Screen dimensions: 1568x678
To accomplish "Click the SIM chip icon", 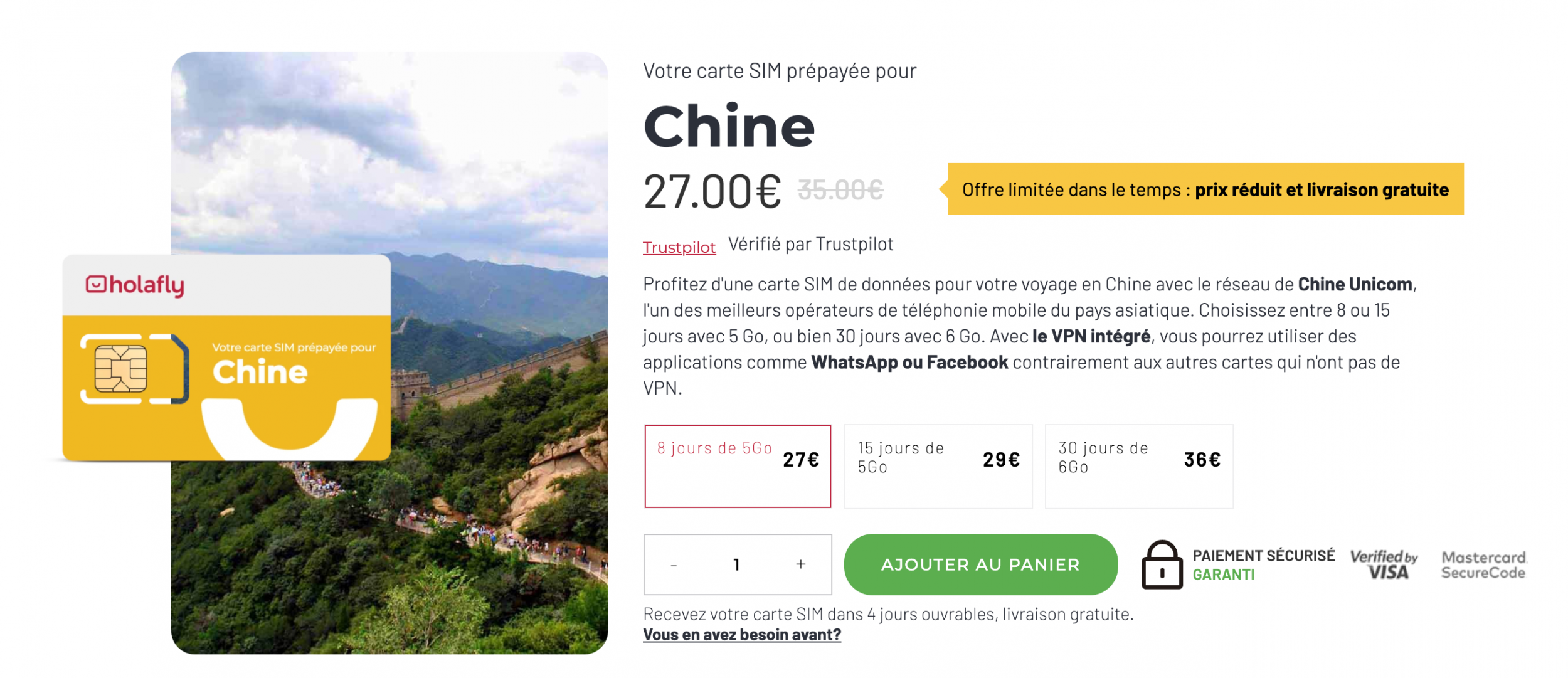I will (121, 369).
